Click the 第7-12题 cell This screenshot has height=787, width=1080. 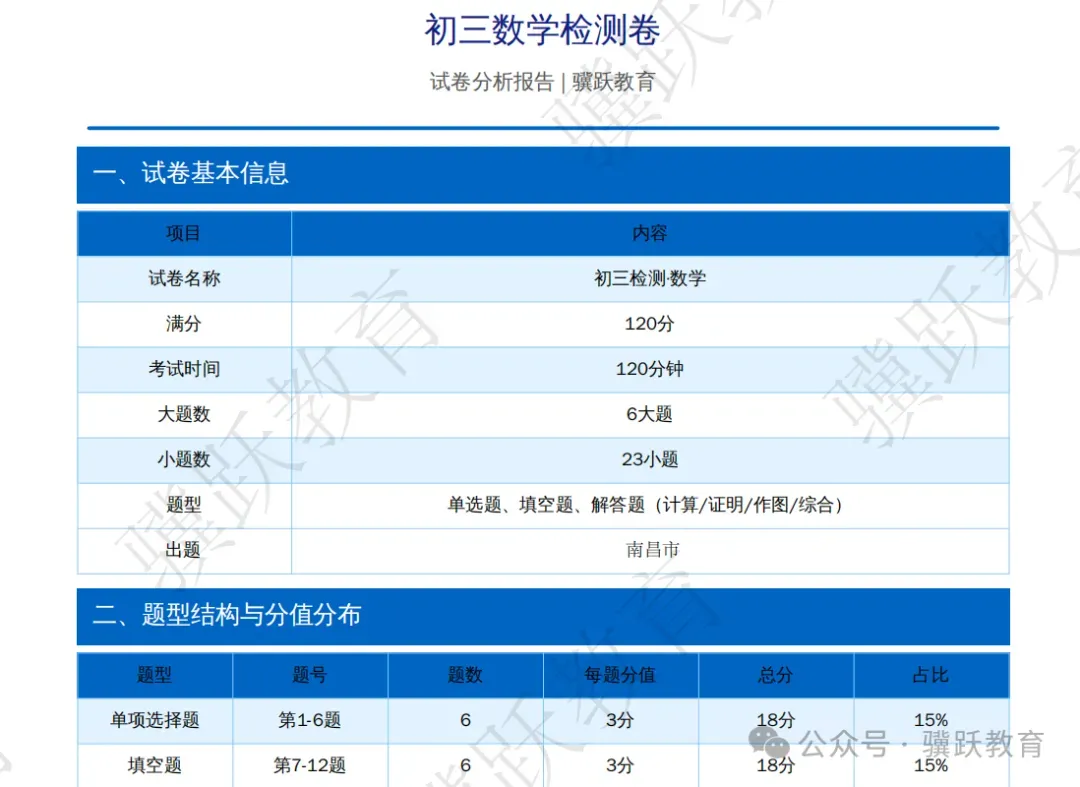pyautogui.click(x=309, y=765)
